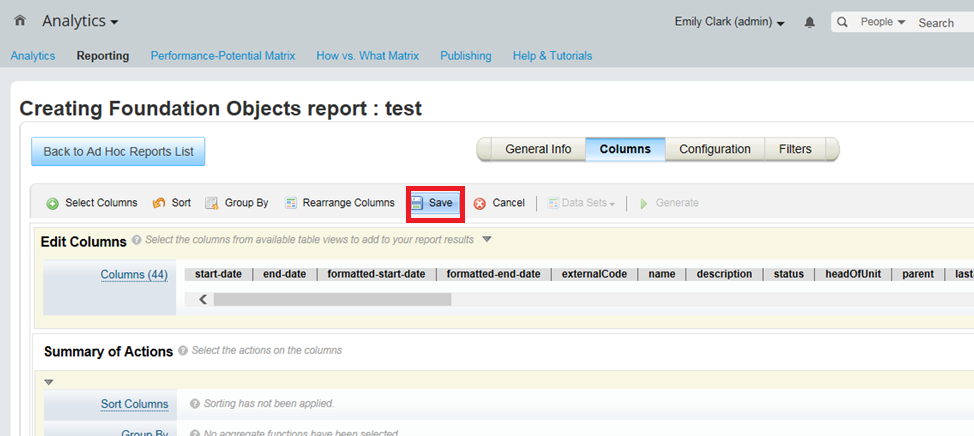Click the columns horizontal scrollbar thumb
Image resolution: width=974 pixels, height=436 pixels.
(x=332, y=299)
